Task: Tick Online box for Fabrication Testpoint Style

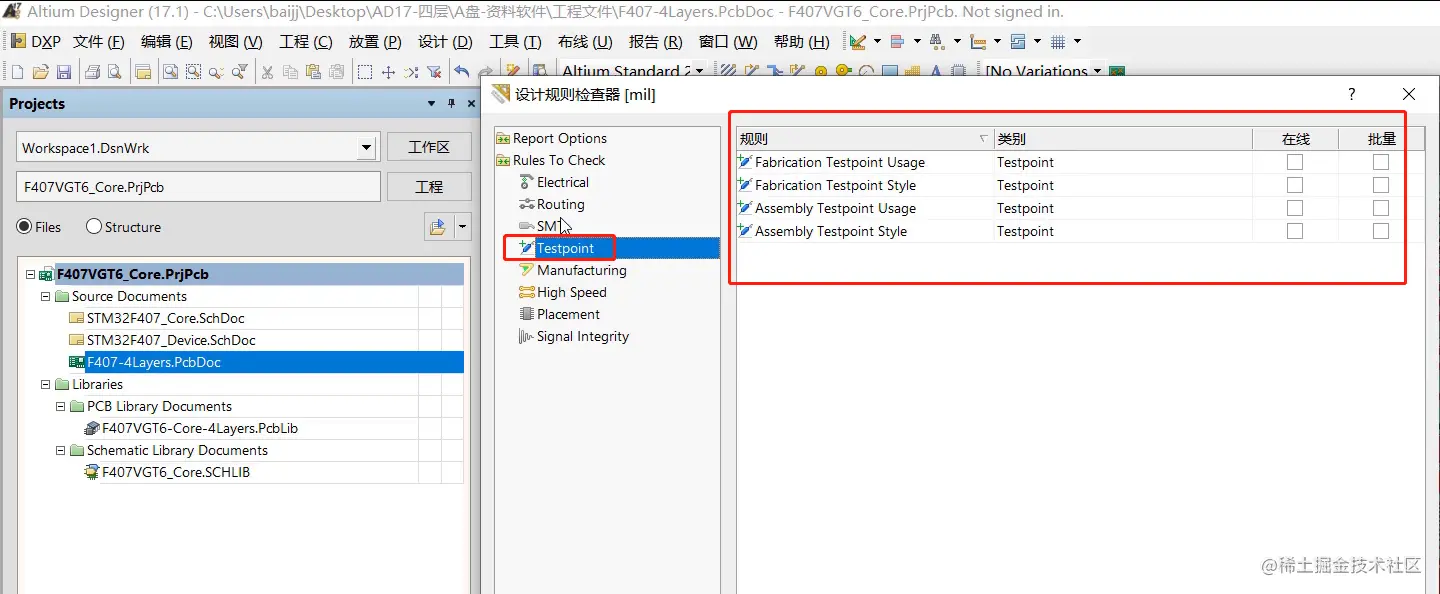Action: point(1295,185)
